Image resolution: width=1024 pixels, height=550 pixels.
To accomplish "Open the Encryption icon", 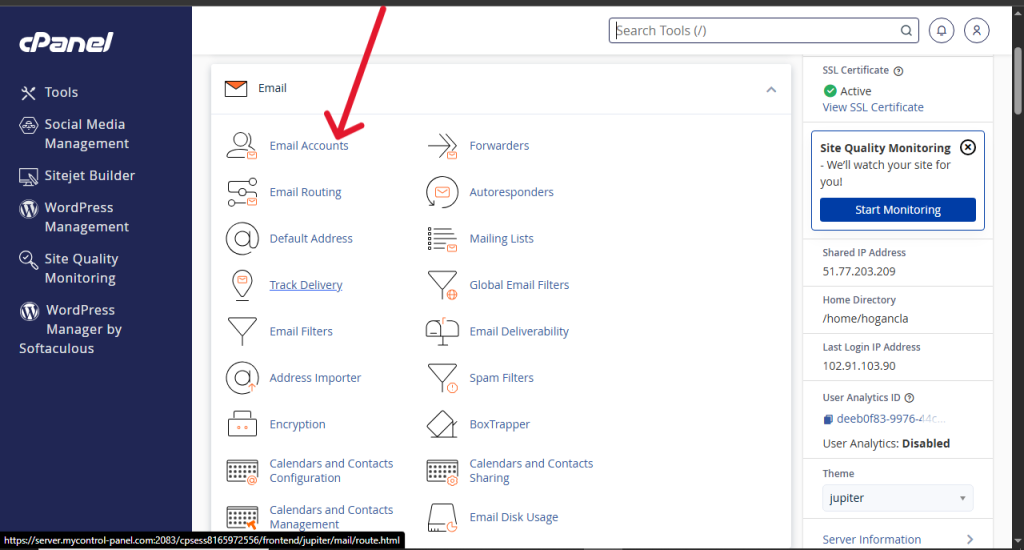I will [242, 424].
